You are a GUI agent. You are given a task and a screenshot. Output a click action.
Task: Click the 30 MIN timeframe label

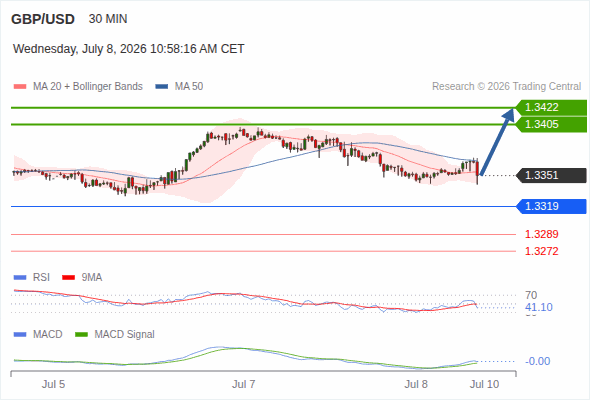point(108,19)
